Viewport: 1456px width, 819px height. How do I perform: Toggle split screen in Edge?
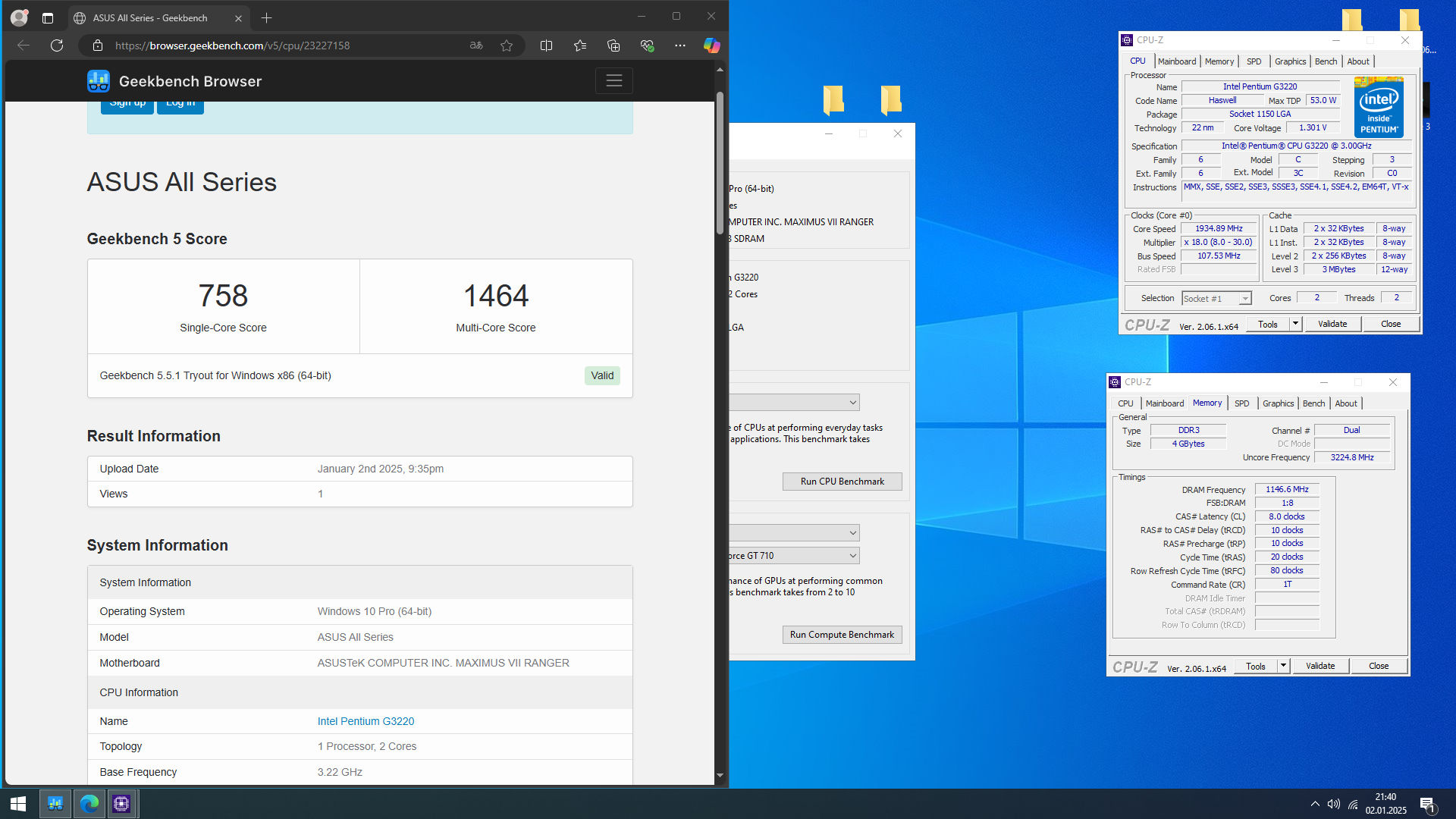point(546,45)
